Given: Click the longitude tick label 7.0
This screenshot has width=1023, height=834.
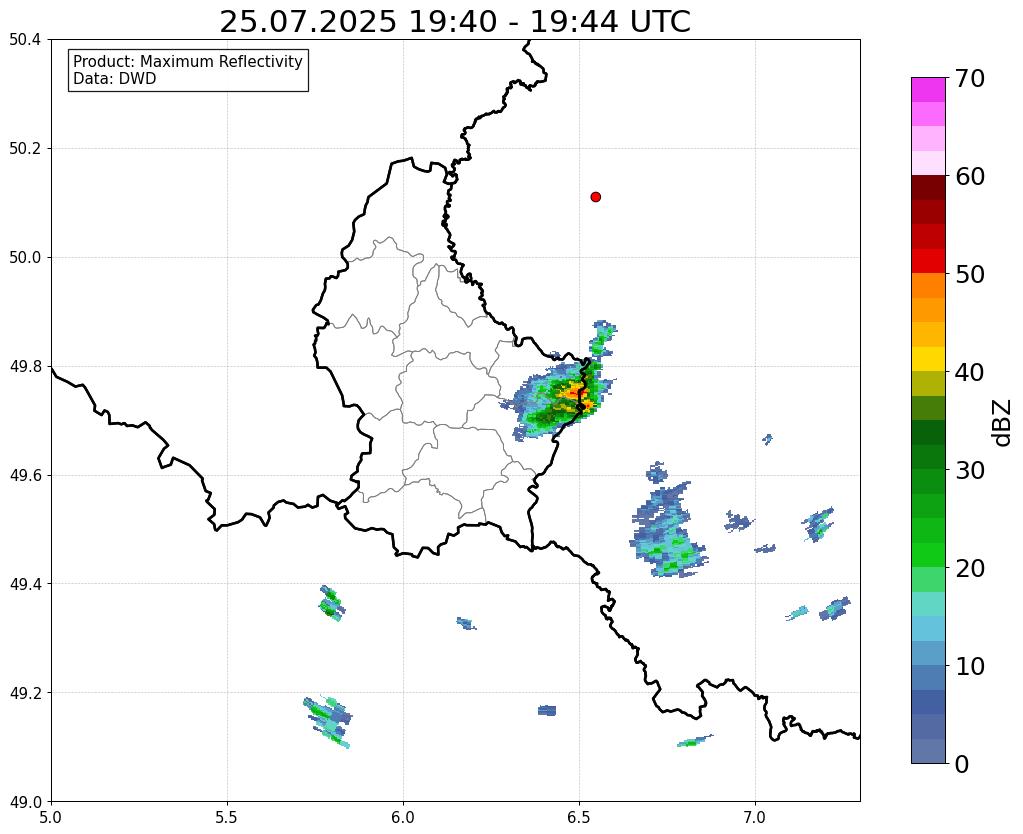Looking at the screenshot, I should 755,818.
